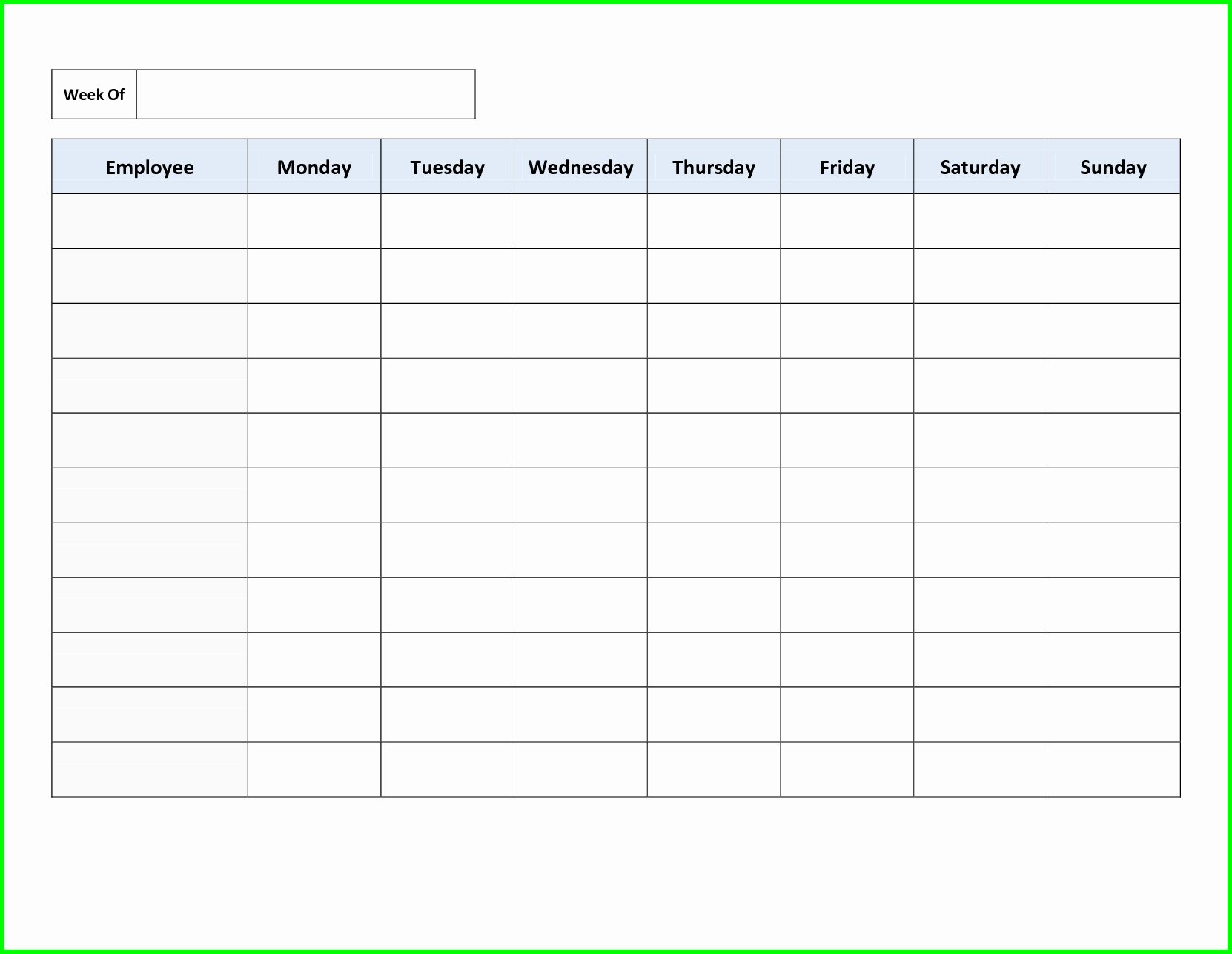The height and width of the screenshot is (954, 1232).
Task: Click the first row Employee name cell
Action: 150,221
